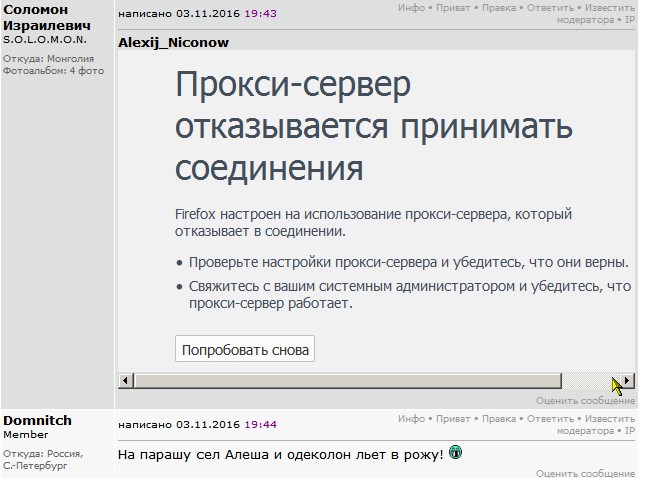This screenshot has height=478, width=647.
Task: Click the horizontal scrollbar right arrow
Action: pyautogui.click(x=627, y=380)
